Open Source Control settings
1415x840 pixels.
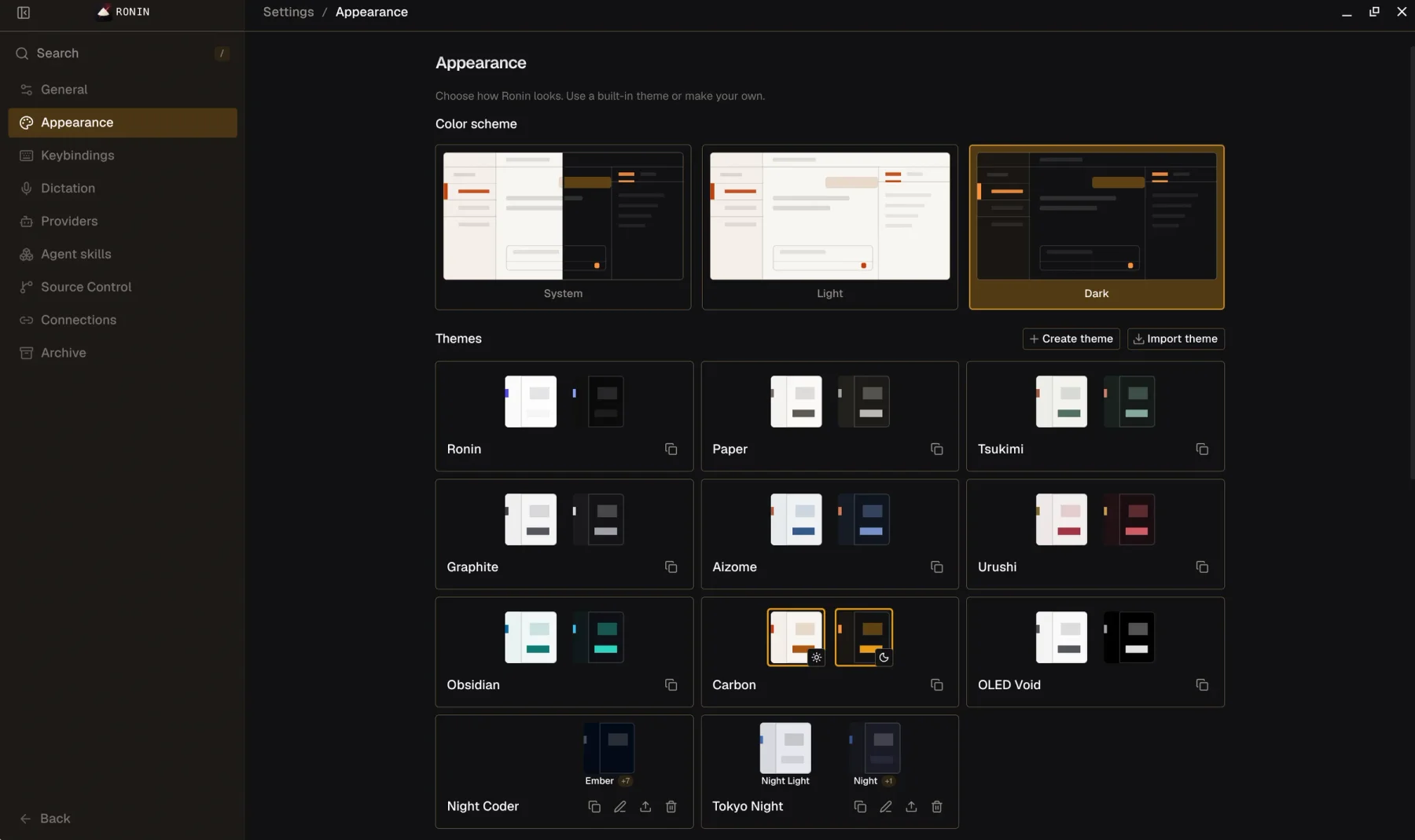[123, 288]
